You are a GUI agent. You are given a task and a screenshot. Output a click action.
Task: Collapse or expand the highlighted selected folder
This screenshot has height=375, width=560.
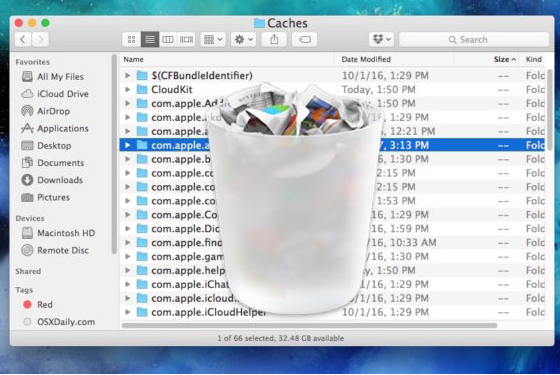[127, 145]
